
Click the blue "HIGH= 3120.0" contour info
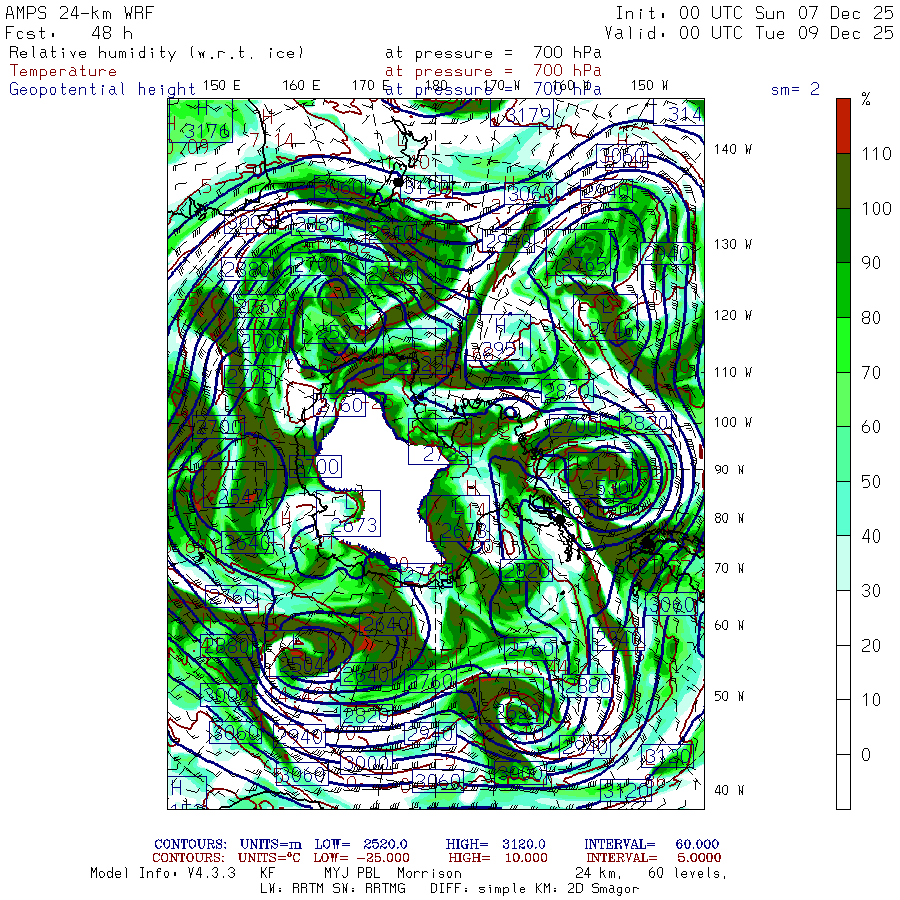point(495,844)
